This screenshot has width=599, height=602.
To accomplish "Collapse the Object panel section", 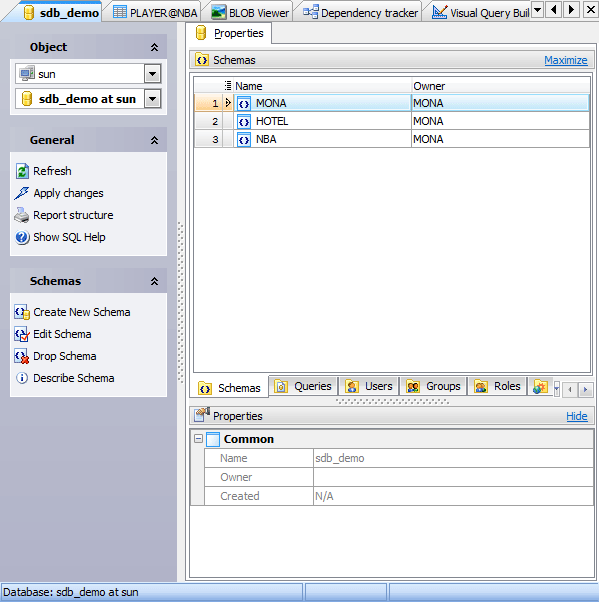I will point(154,47).
